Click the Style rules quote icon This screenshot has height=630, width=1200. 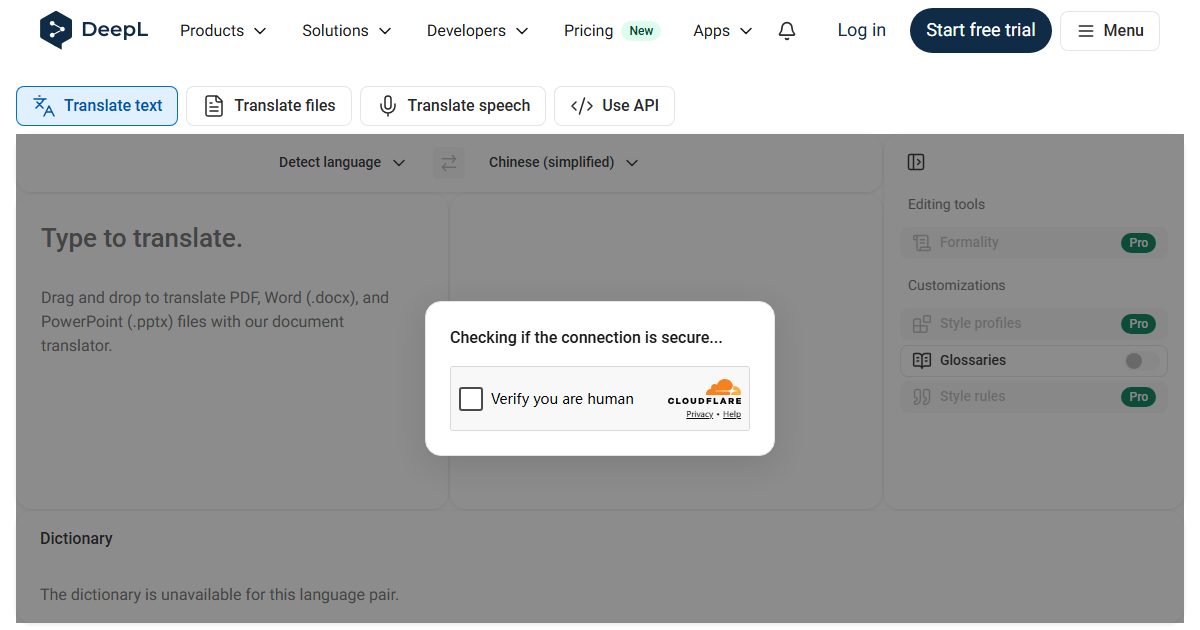pyautogui.click(x=922, y=396)
